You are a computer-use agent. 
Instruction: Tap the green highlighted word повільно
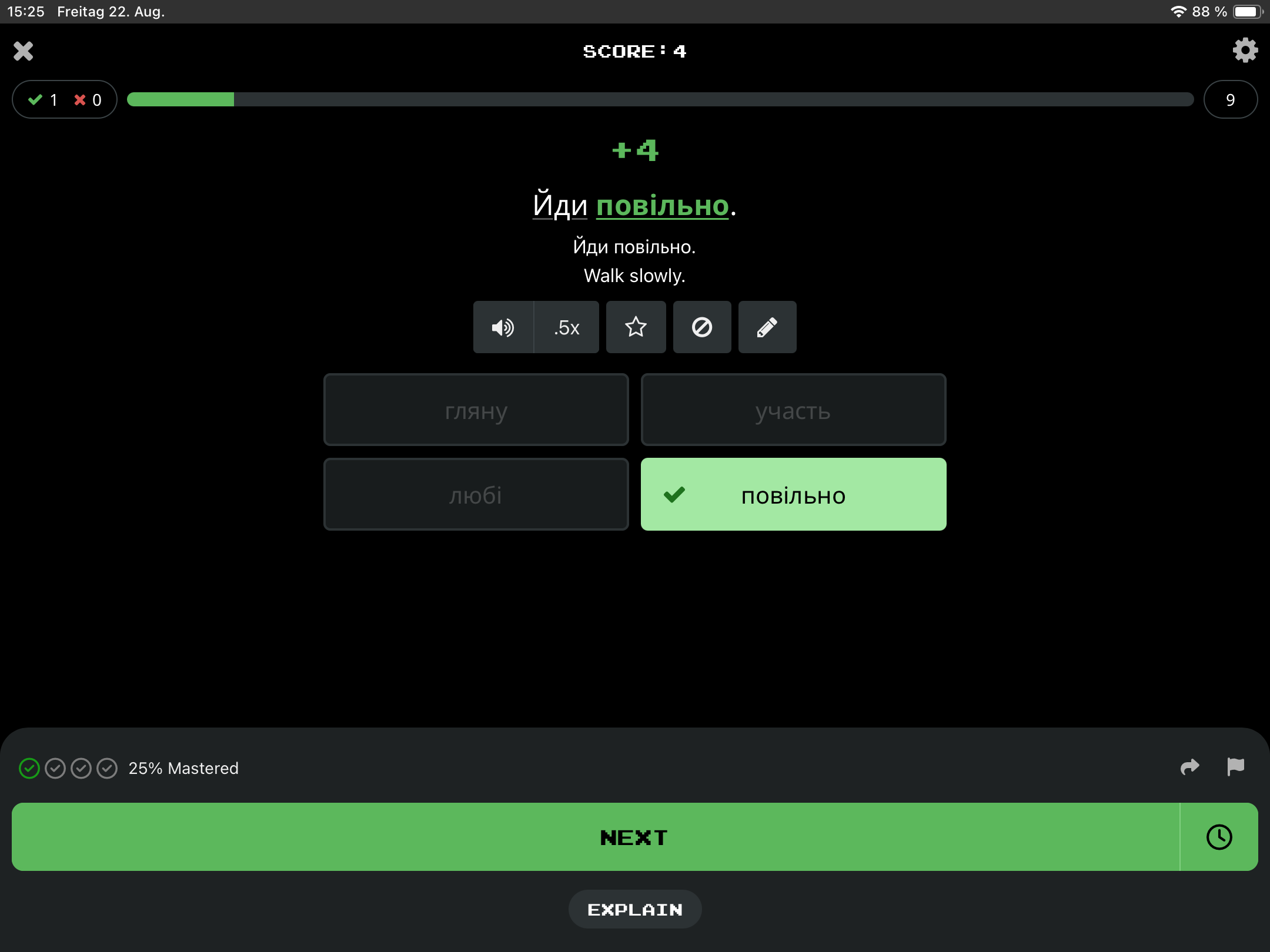pos(663,206)
